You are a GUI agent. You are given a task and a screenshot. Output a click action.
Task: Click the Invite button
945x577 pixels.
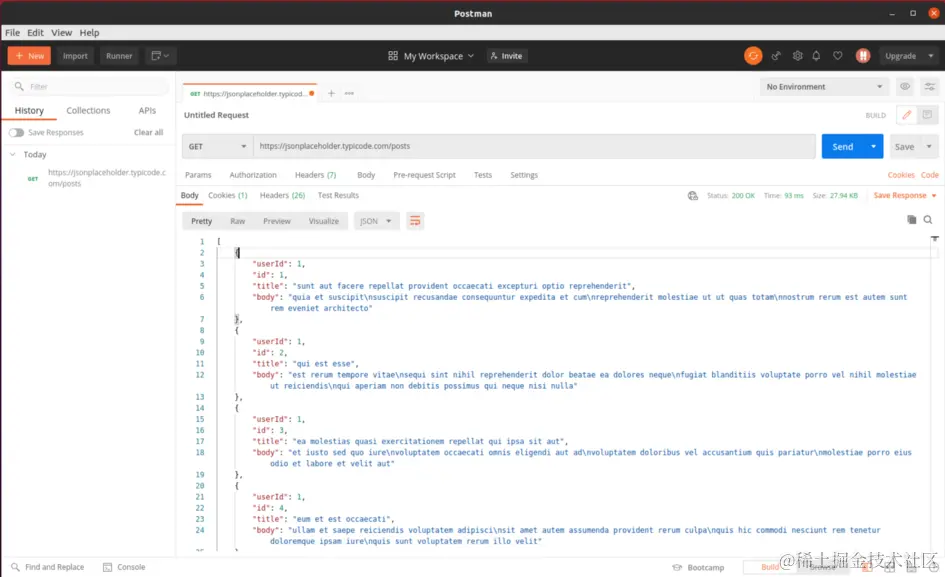click(506, 55)
